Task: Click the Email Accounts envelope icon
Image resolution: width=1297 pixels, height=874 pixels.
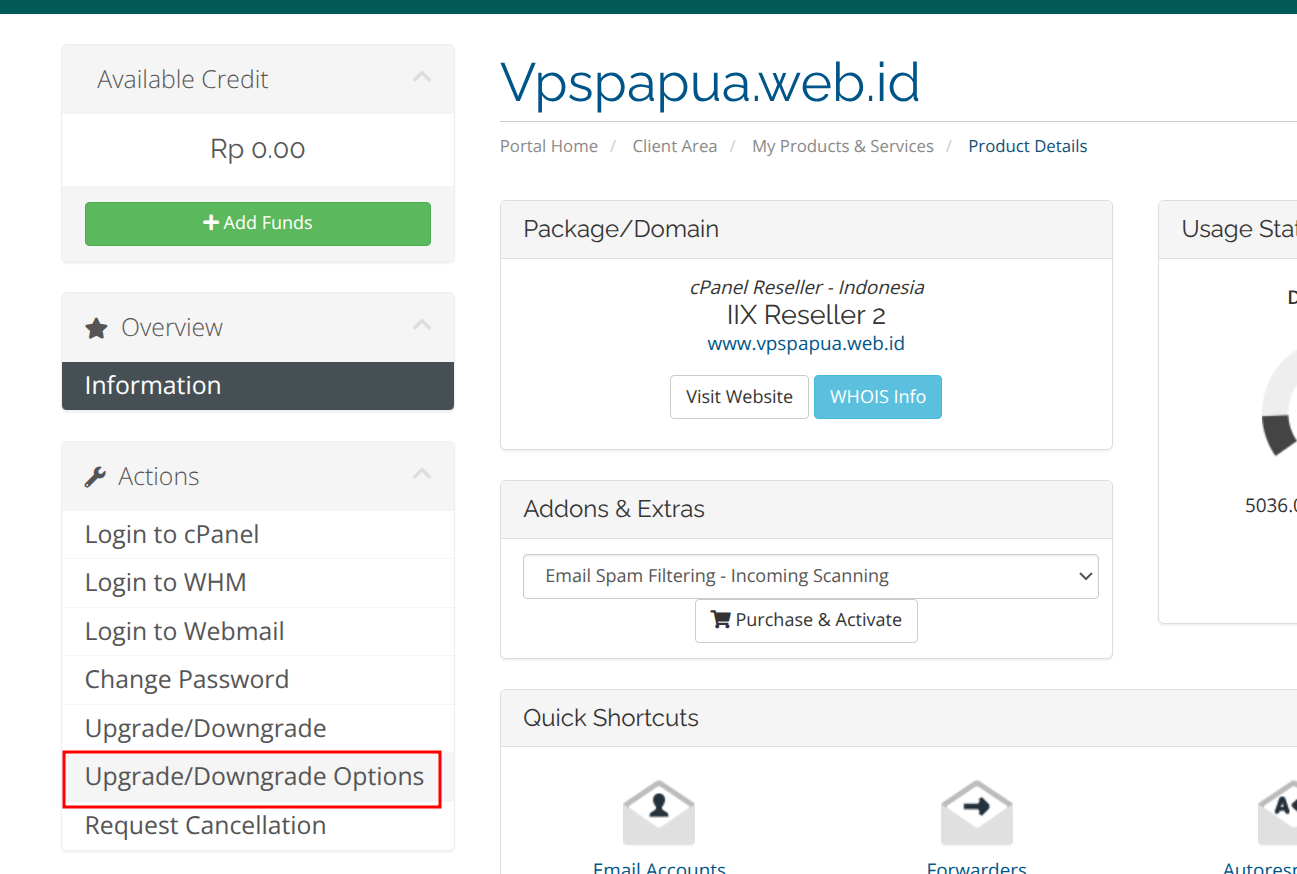Action: click(x=658, y=812)
